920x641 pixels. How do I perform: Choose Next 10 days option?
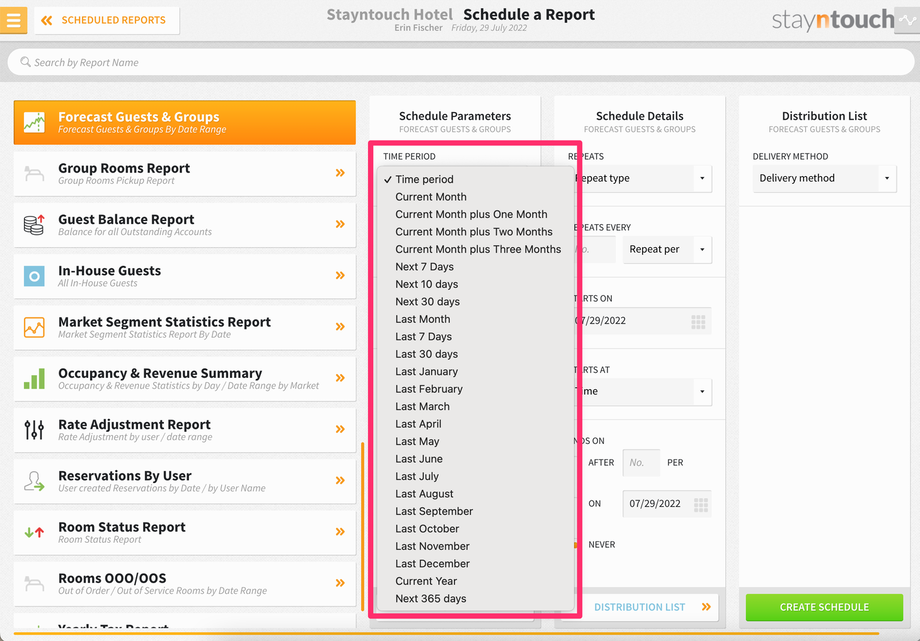coord(475,284)
